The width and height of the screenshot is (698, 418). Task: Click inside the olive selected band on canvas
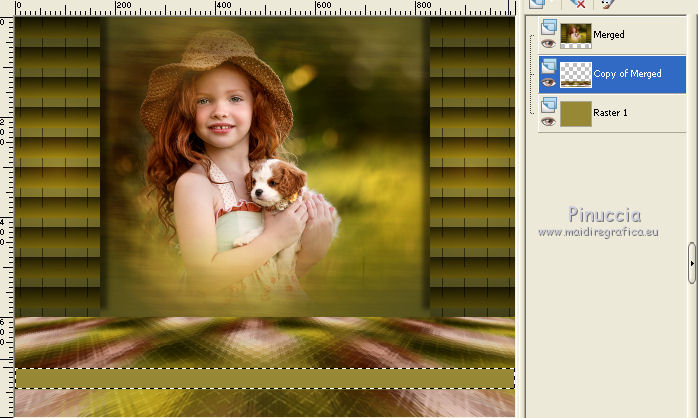point(265,378)
